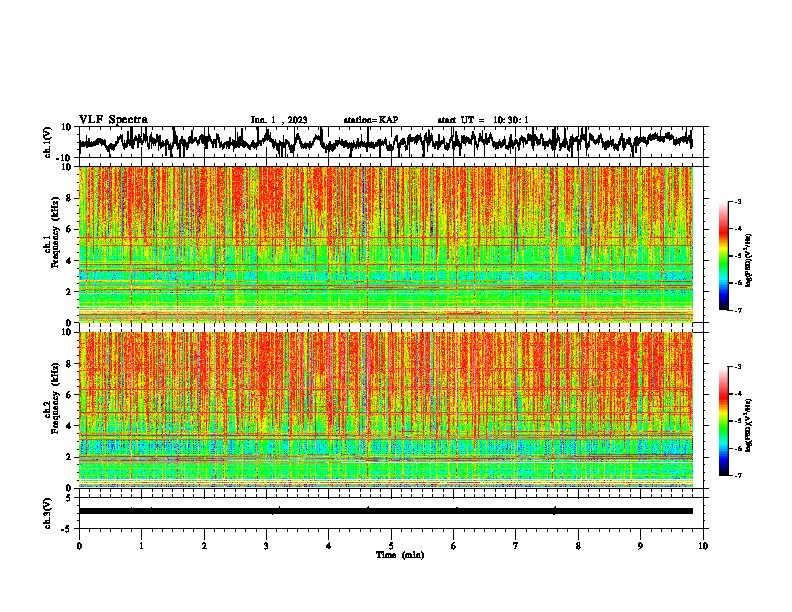Click time axis tick label "8"
The image size is (792, 612).
tap(578, 546)
